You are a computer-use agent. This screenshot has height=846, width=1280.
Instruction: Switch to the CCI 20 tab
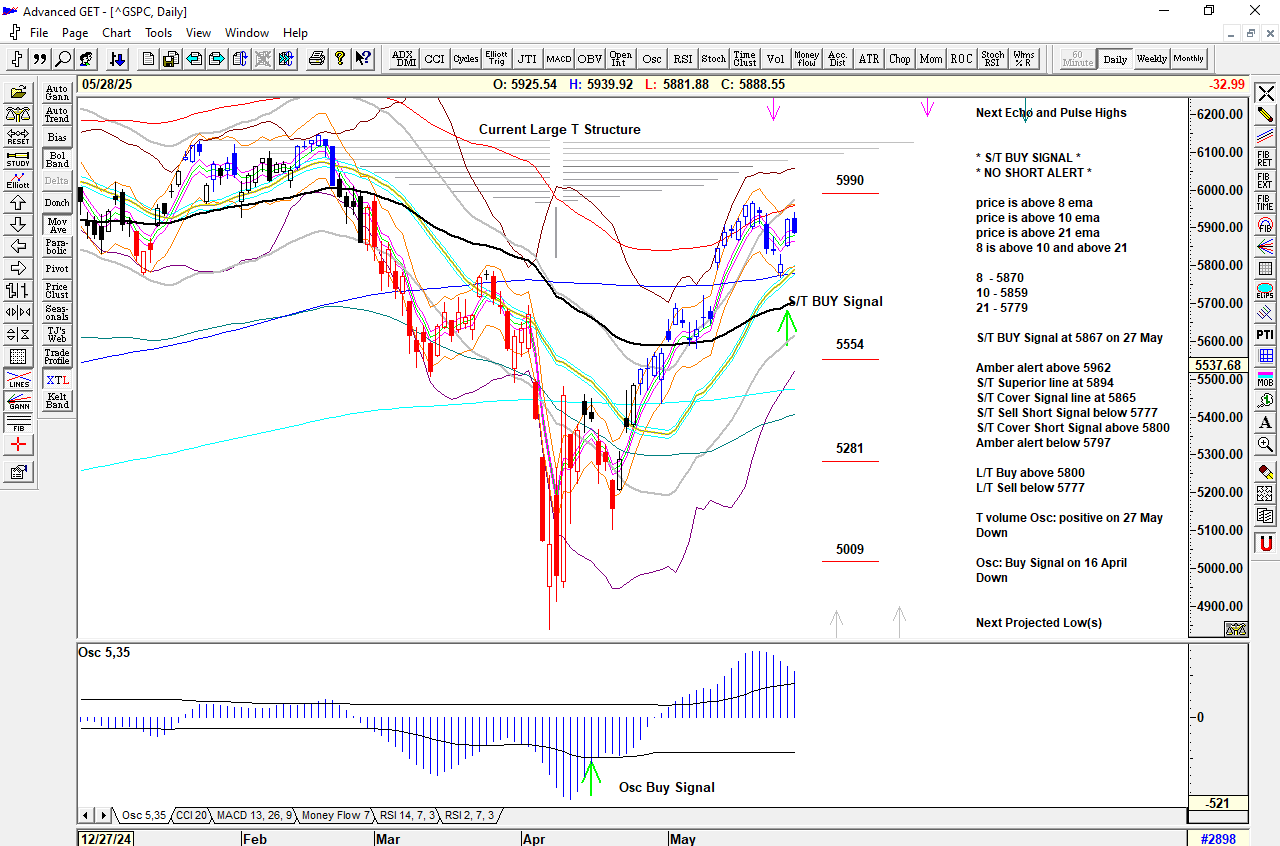[x=191, y=816]
